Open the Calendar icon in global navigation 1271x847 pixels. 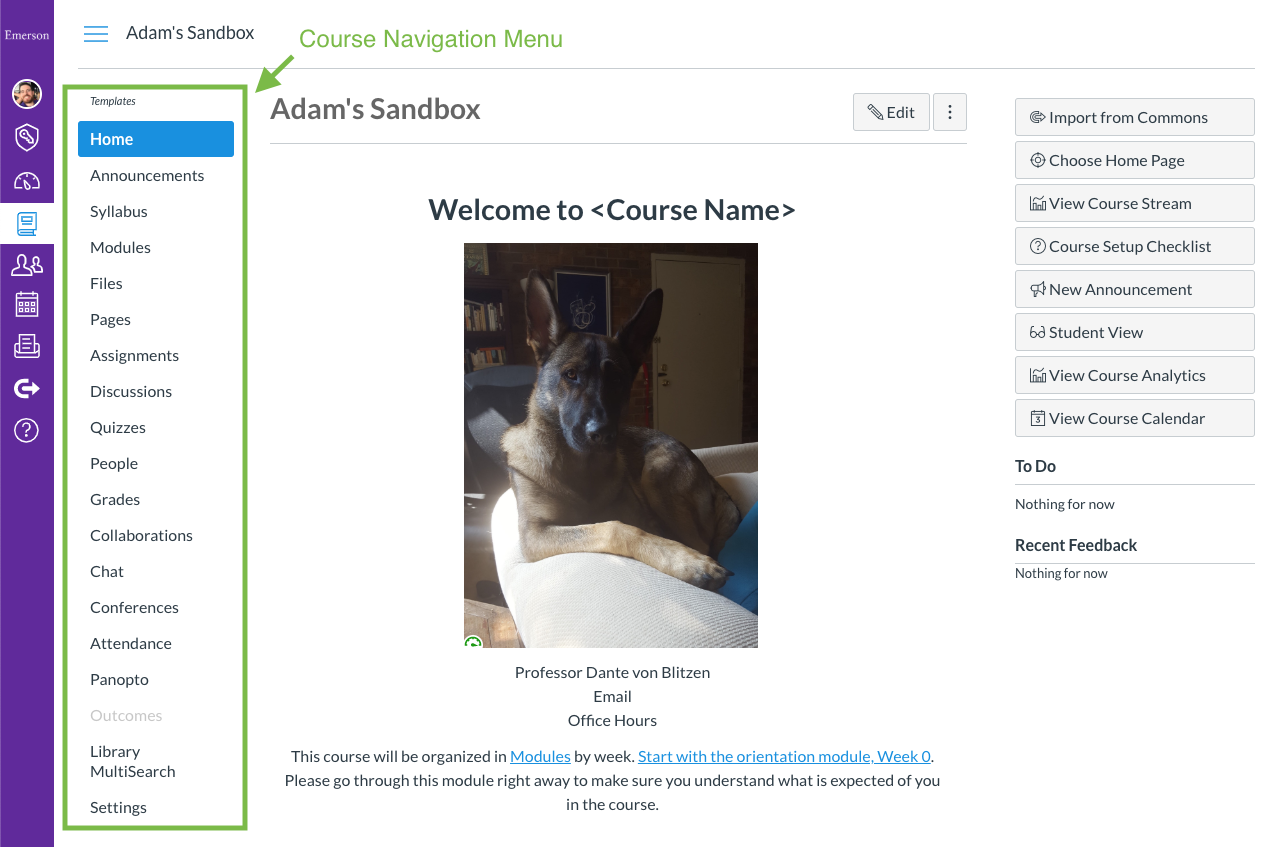click(x=27, y=304)
